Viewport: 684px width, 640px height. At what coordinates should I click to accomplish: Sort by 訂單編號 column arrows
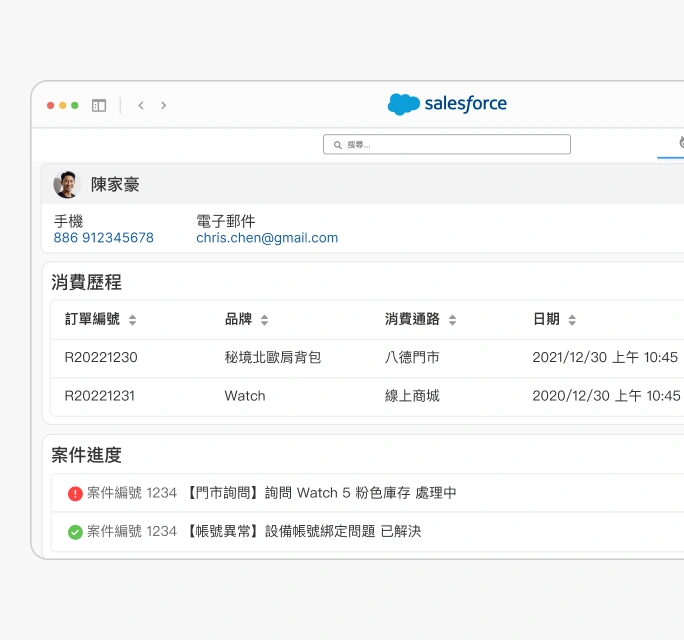coord(133,320)
